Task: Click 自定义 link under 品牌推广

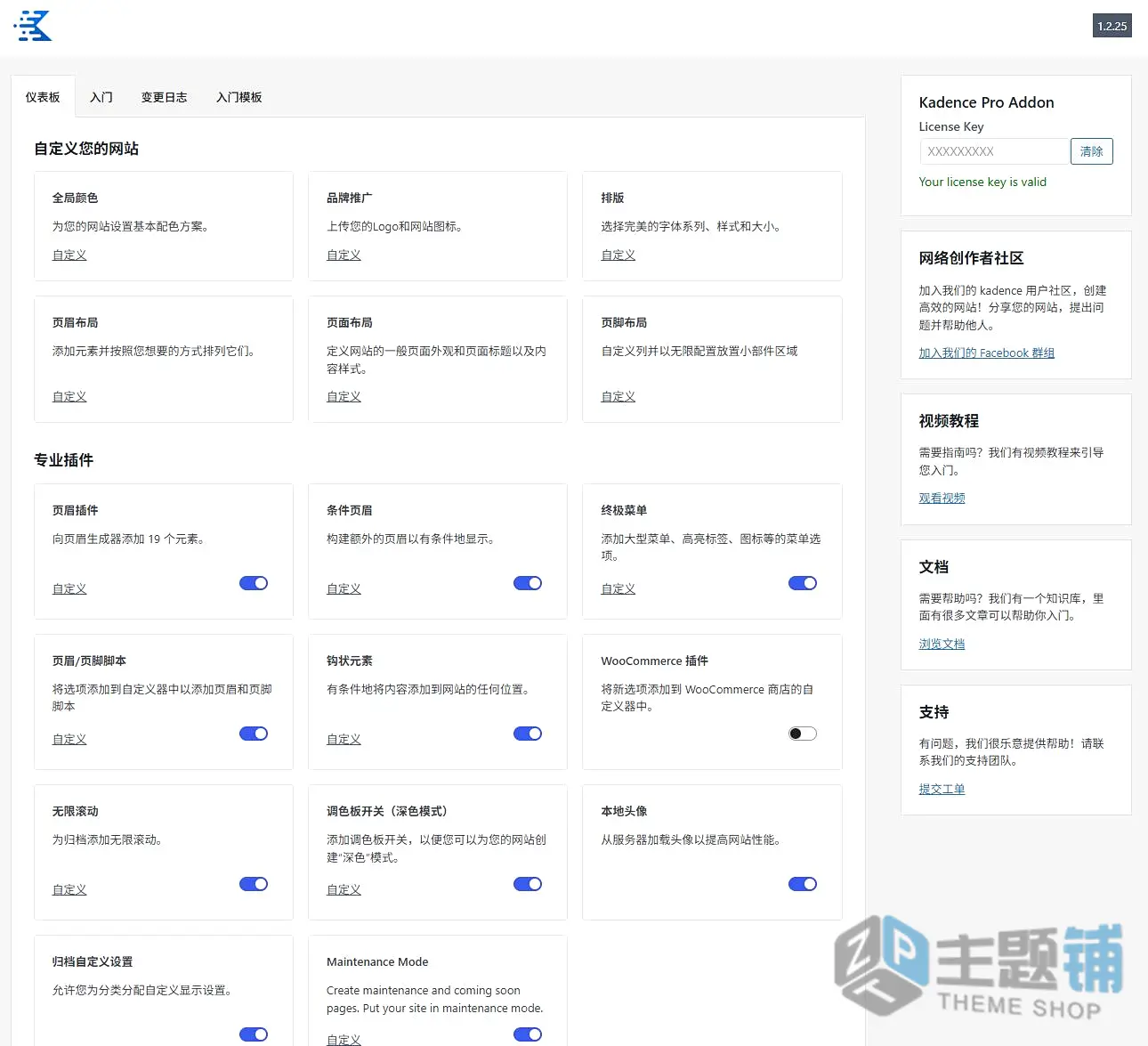Action: (x=344, y=255)
